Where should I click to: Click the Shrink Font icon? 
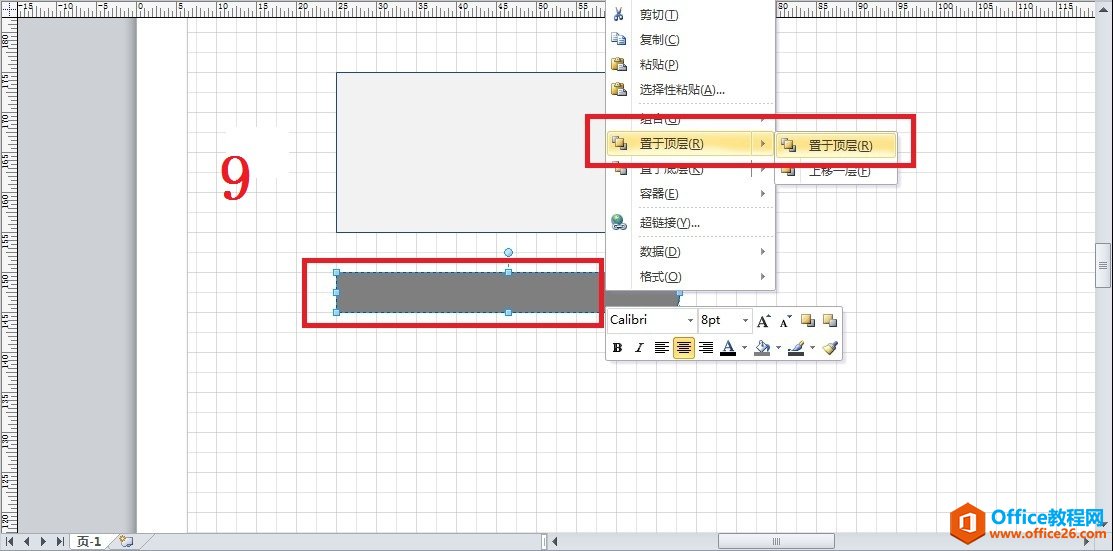point(786,321)
